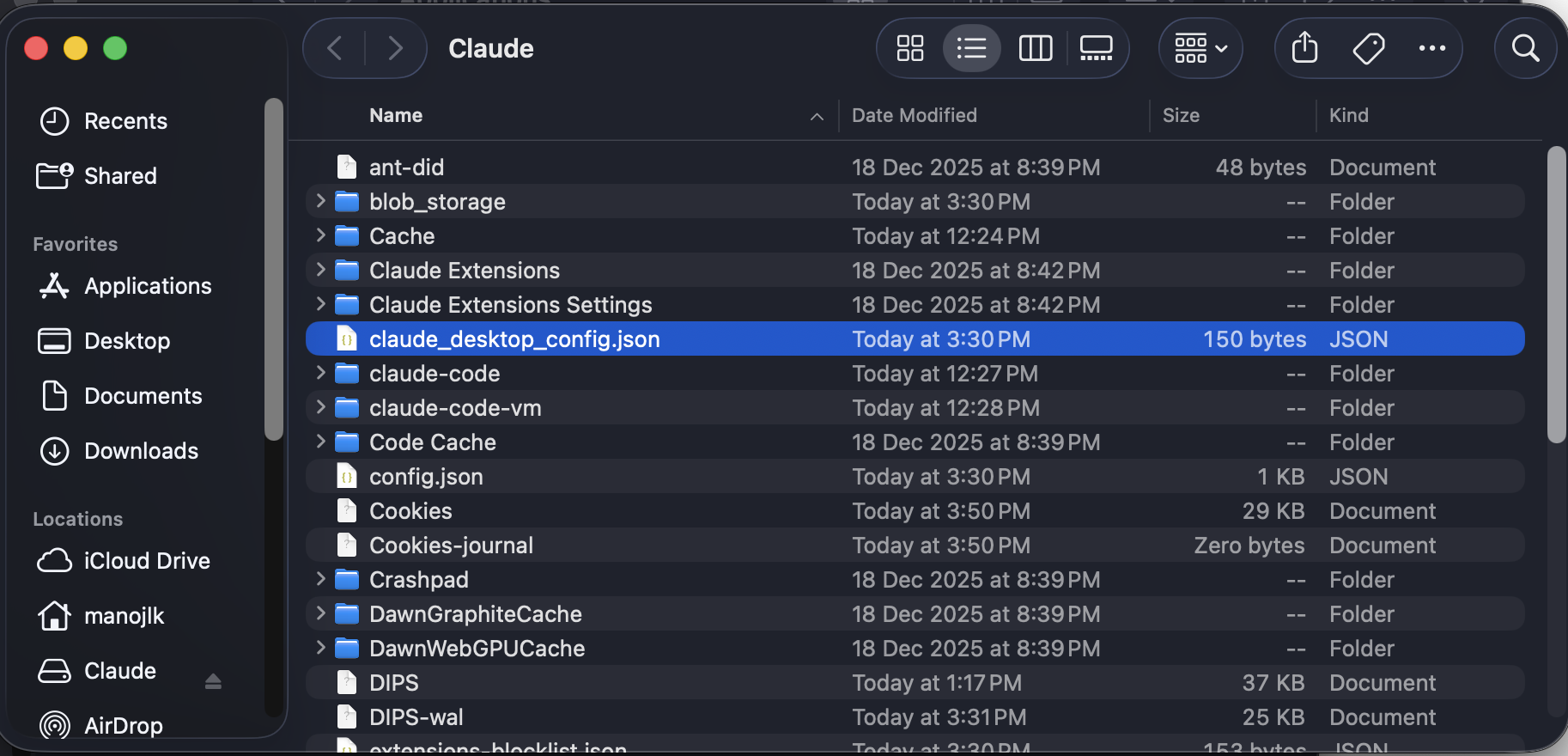Sort by the Date Modified column

tap(914, 115)
